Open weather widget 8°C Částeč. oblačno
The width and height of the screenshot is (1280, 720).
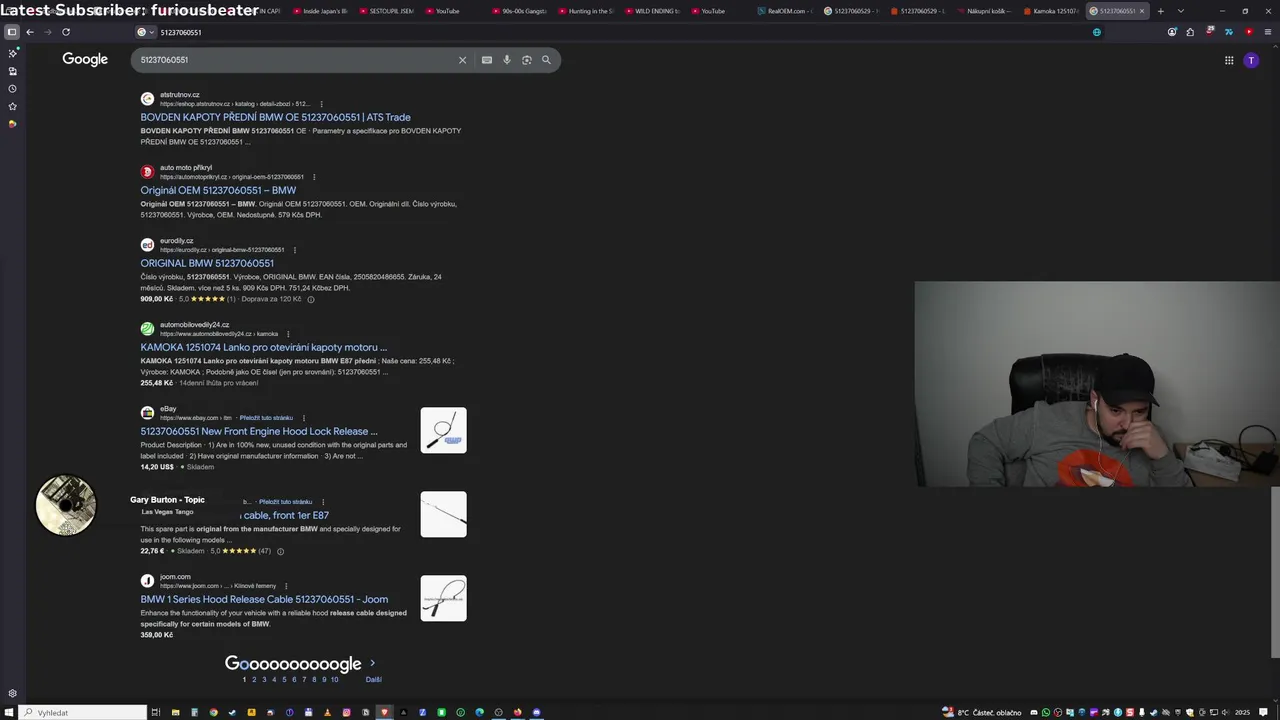[982, 712]
